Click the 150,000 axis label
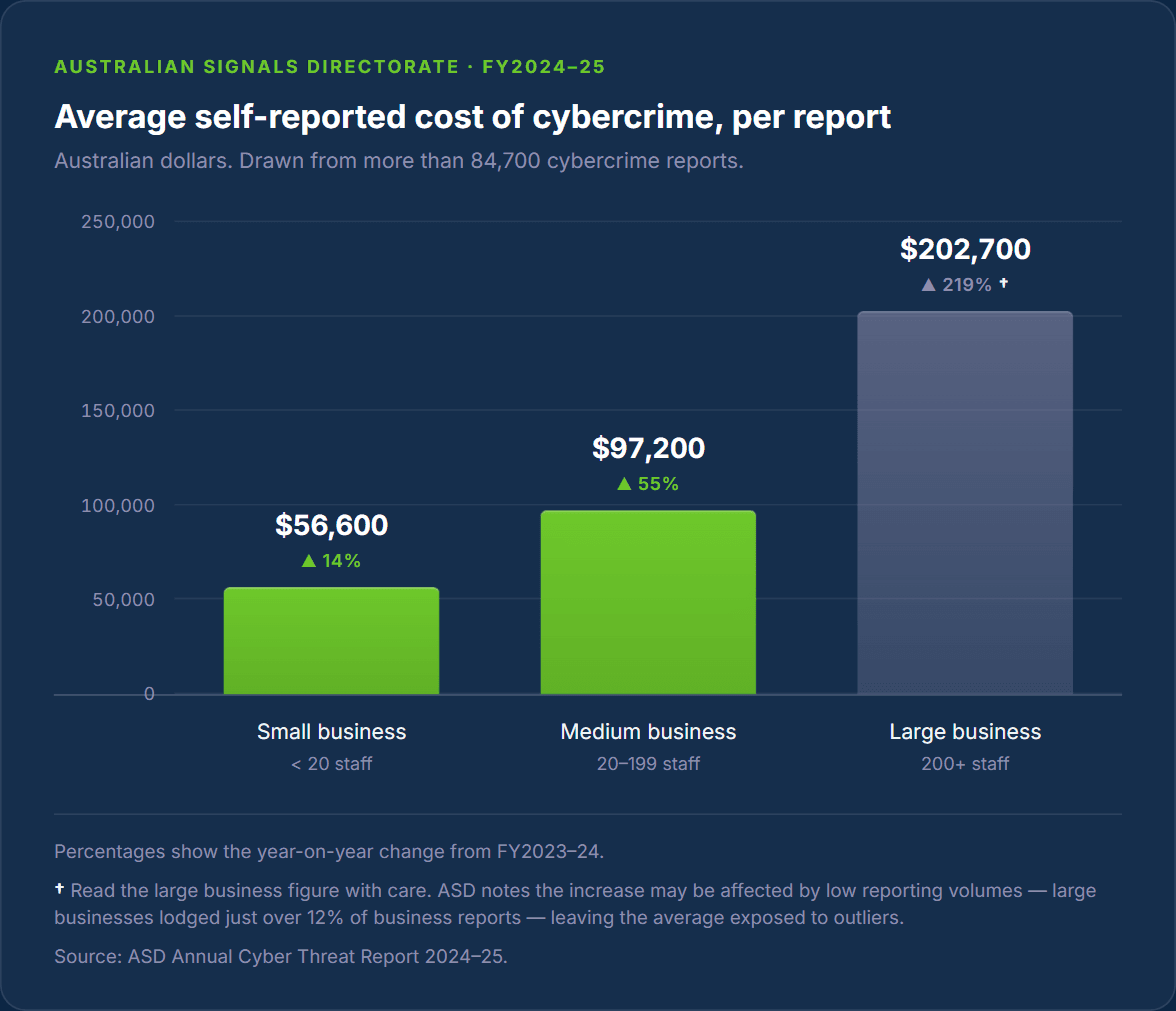Viewport: 1176px width, 1011px height. [118, 410]
